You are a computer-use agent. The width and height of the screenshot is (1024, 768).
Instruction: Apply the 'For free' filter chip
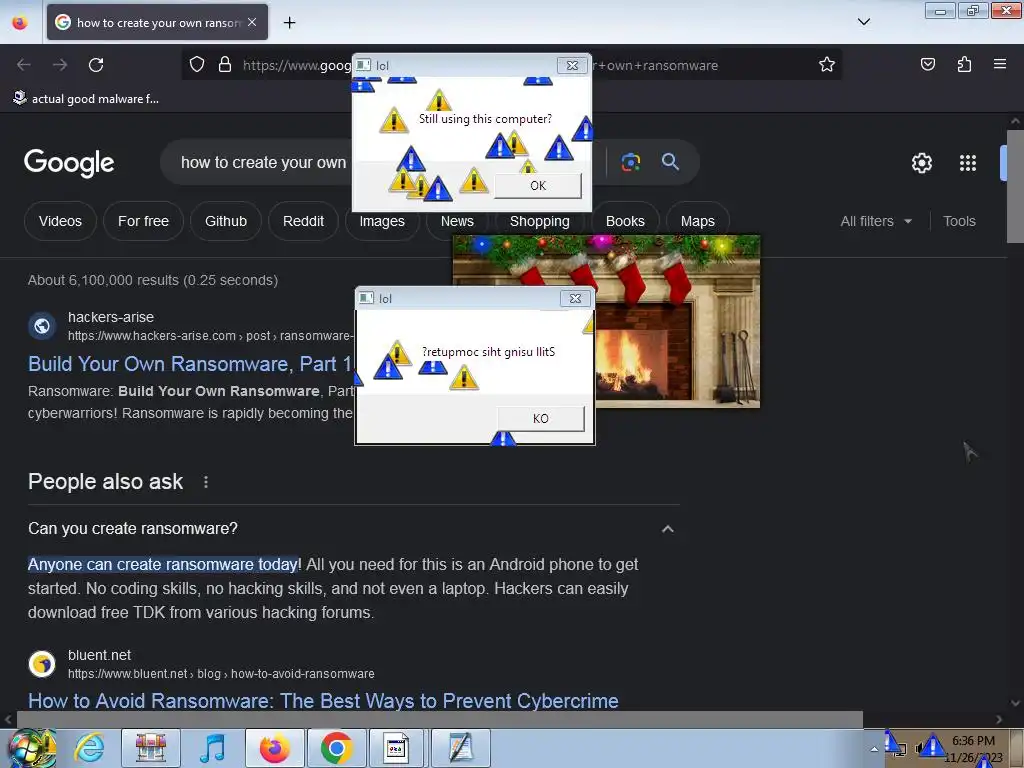click(143, 221)
